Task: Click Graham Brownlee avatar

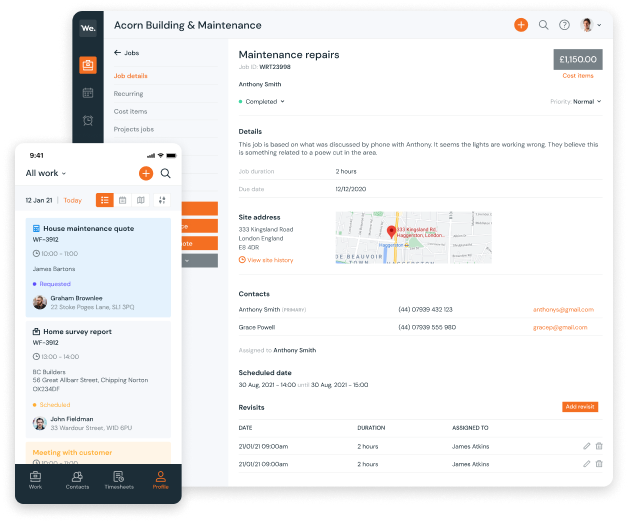Action: pyautogui.click(x=40, y=302)
